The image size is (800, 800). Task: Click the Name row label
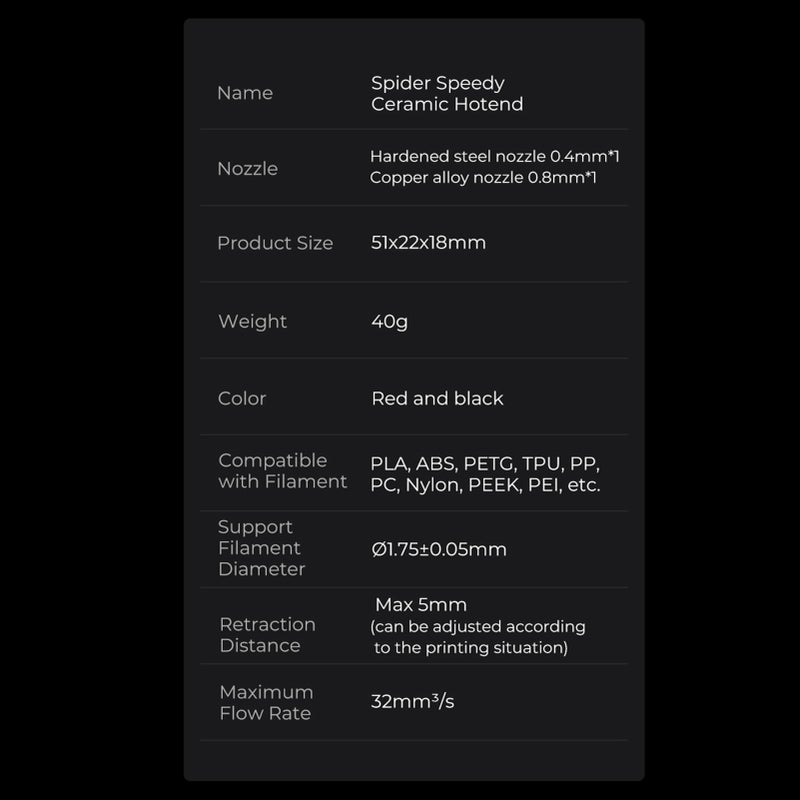pyautogui.click(x=245, y=93)
